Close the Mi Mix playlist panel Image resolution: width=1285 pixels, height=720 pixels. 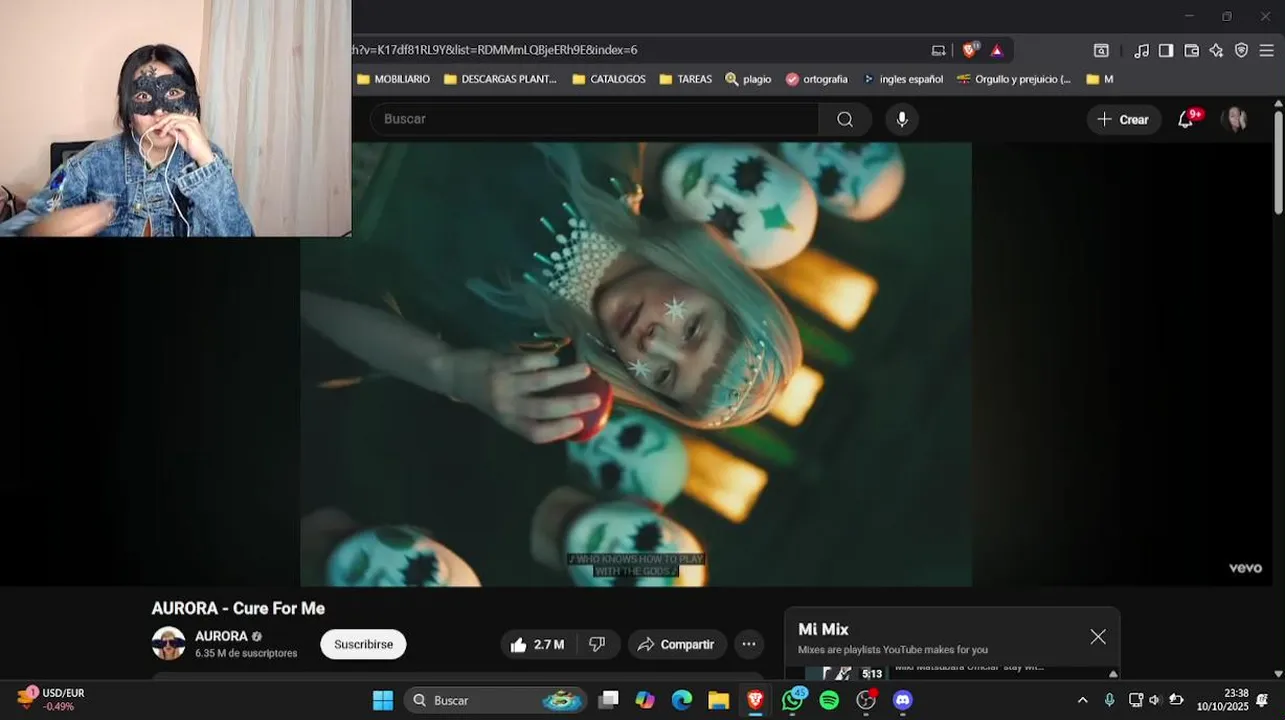coord(1098,637)
